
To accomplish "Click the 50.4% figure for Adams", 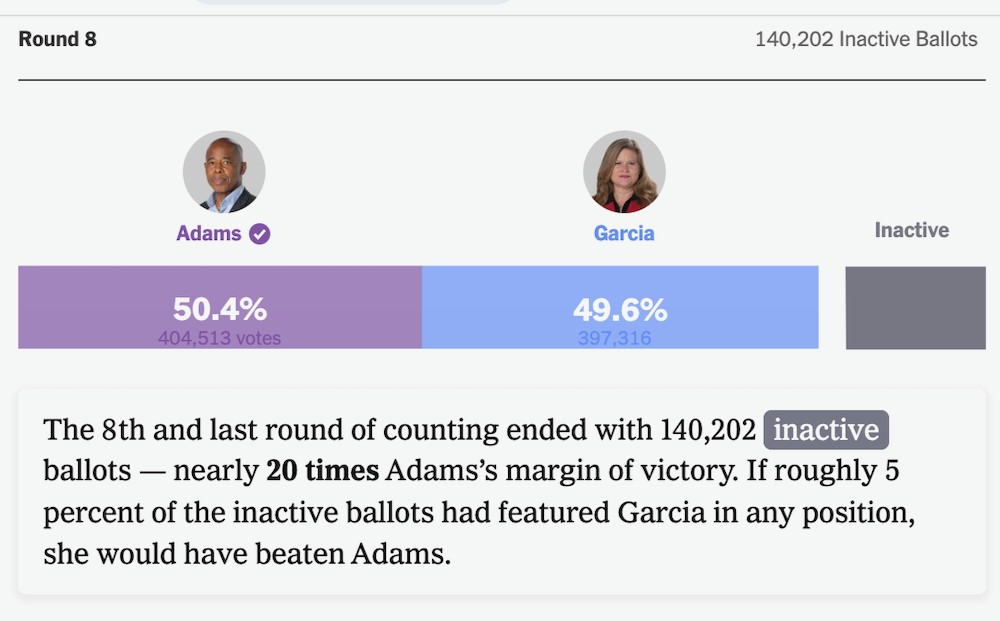I will click(220, 308).
